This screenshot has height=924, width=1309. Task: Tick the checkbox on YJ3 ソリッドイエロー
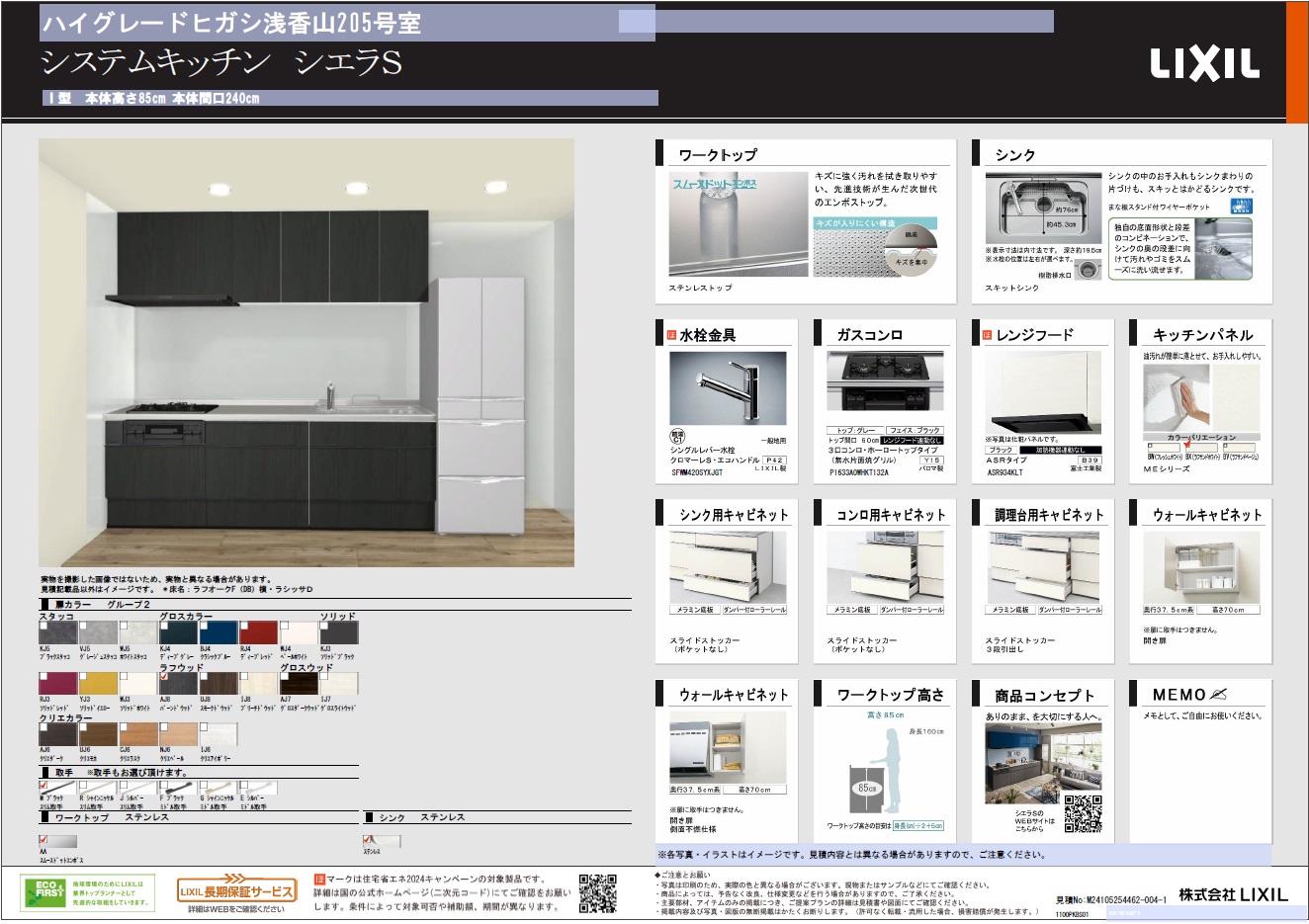(x=84, y=677)
